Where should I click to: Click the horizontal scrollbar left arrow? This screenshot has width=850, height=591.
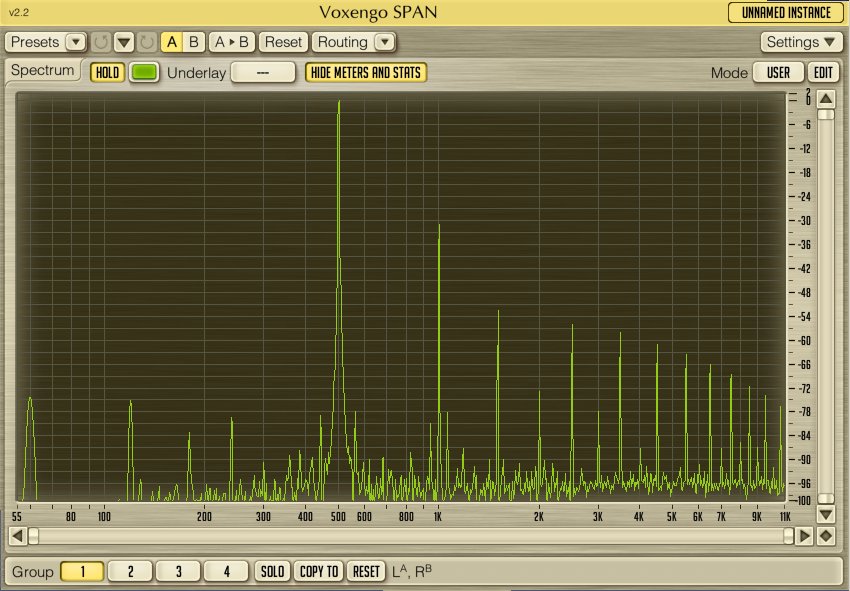17,536
